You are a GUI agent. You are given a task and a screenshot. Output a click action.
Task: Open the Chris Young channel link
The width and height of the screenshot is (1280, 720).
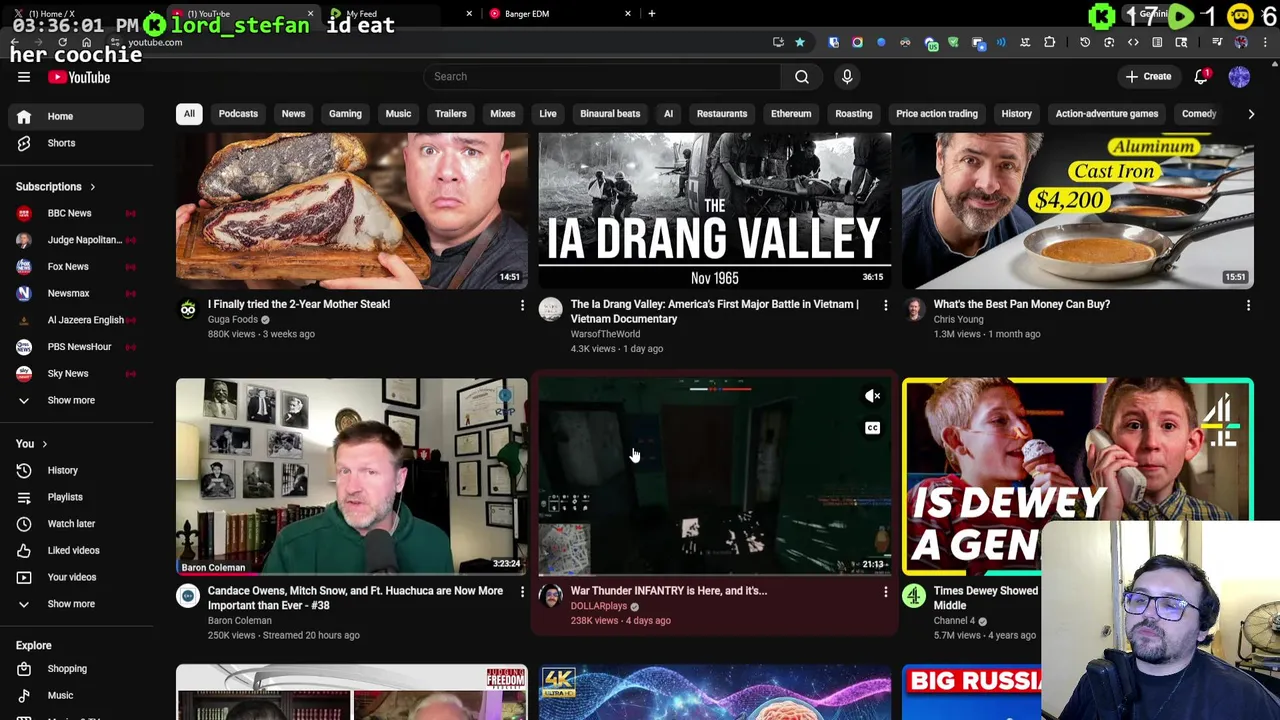(958, 319)
